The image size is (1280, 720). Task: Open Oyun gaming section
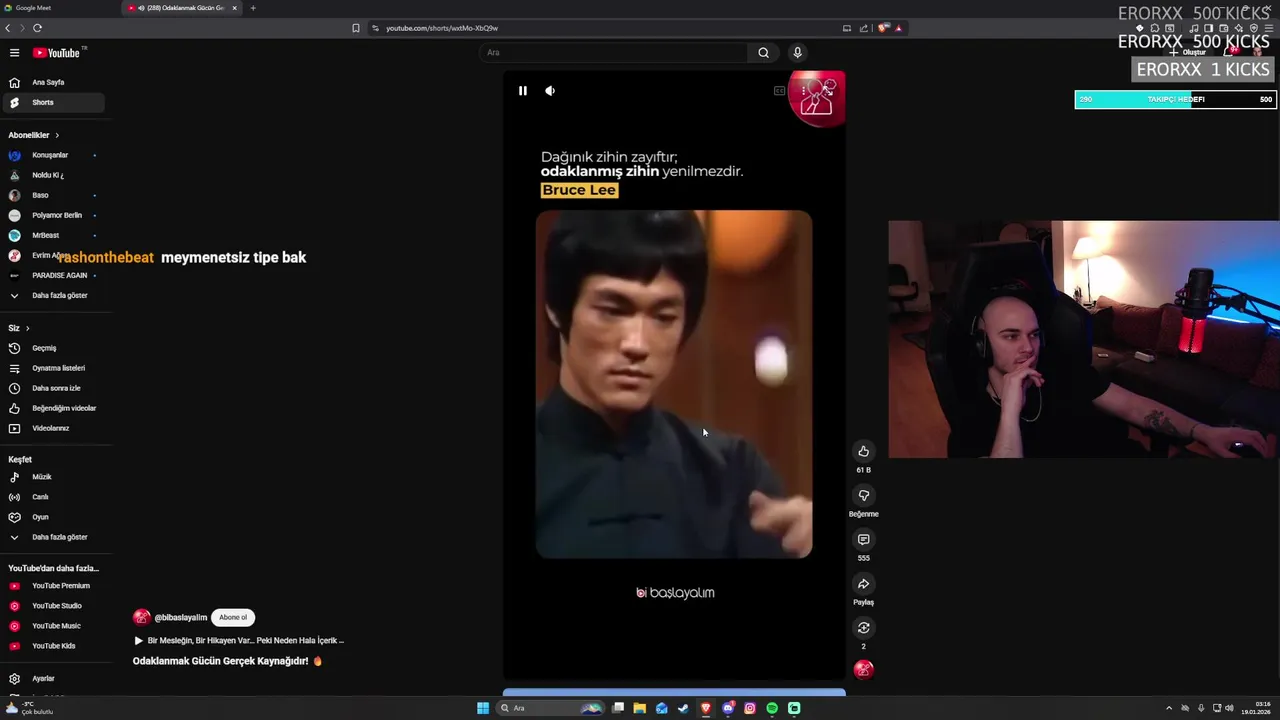52,517
